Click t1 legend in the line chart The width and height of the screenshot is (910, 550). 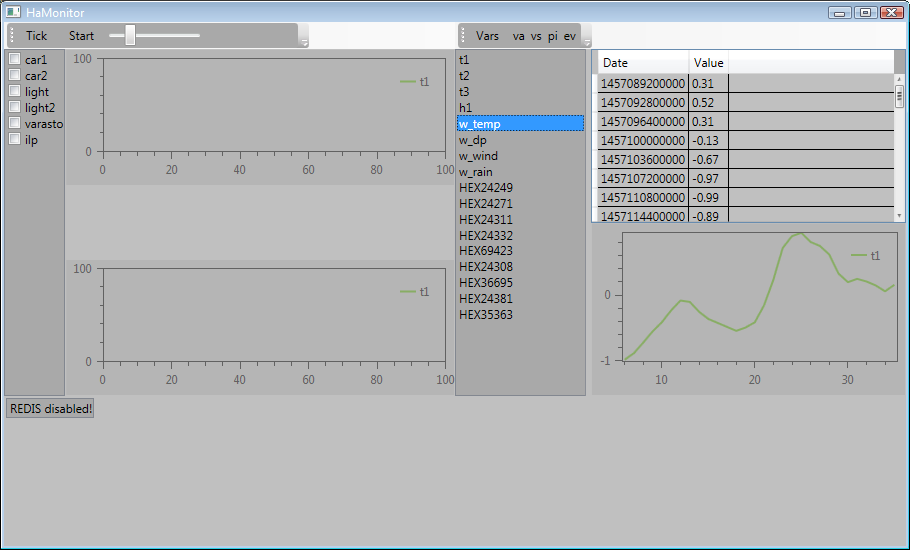click(x=866, y=255)
